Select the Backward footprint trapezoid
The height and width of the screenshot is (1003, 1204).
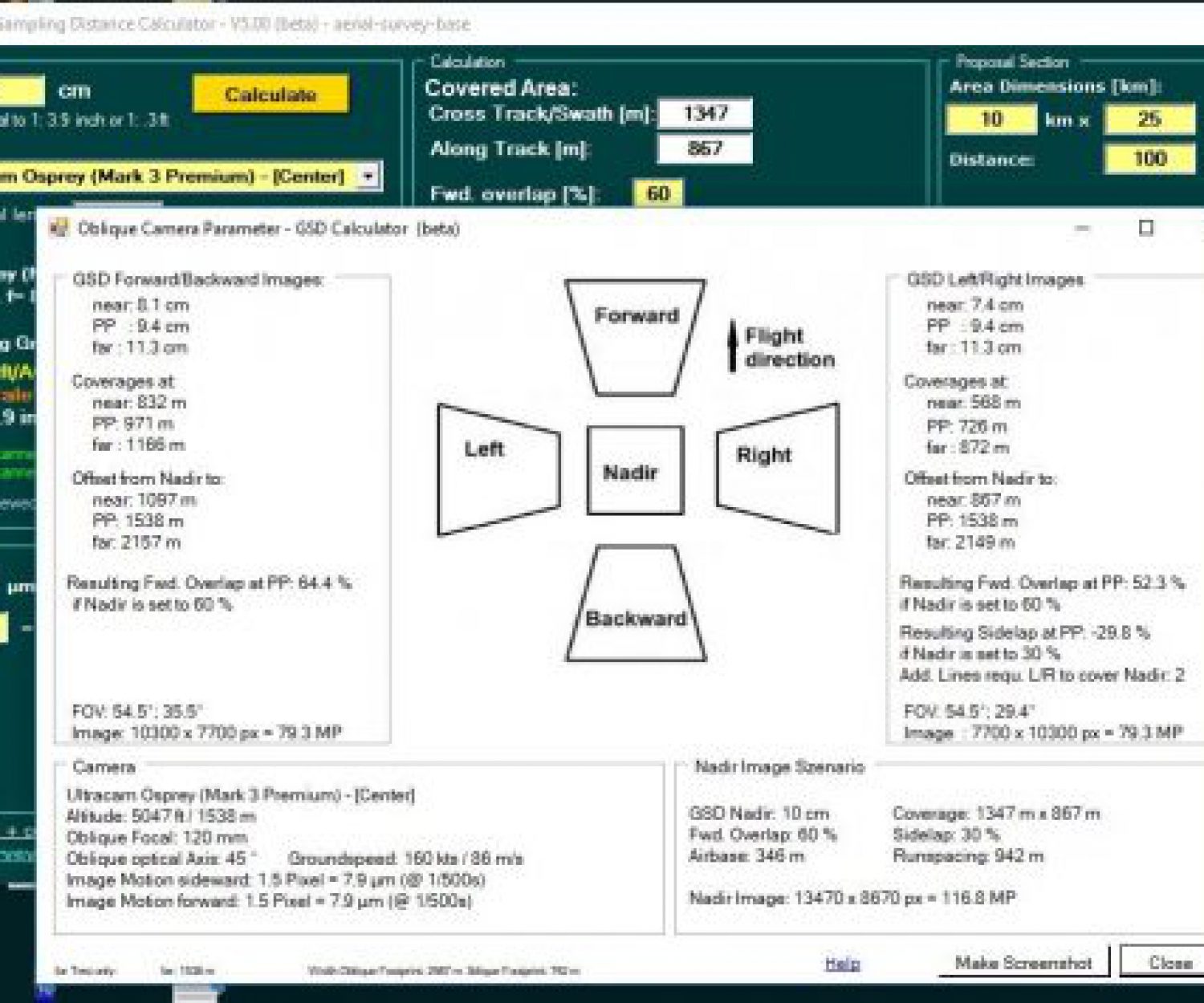[x=635, y=603]
